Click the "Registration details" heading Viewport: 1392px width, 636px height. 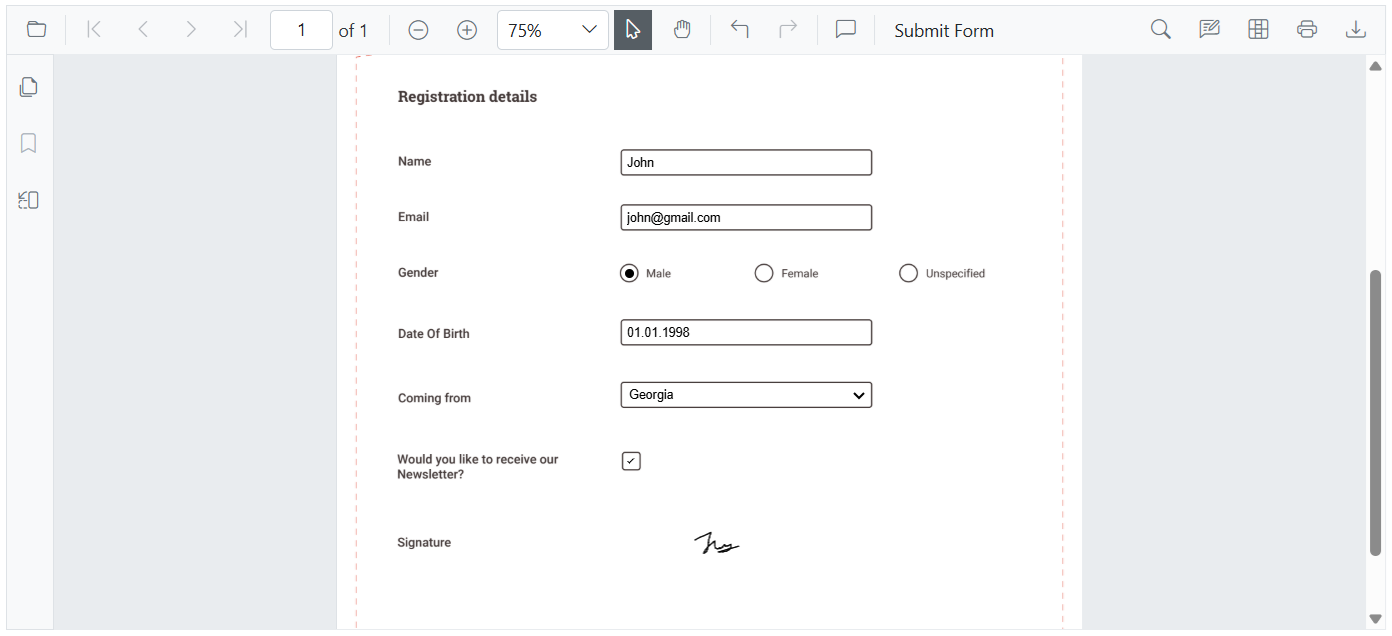(x=467, y=97)
